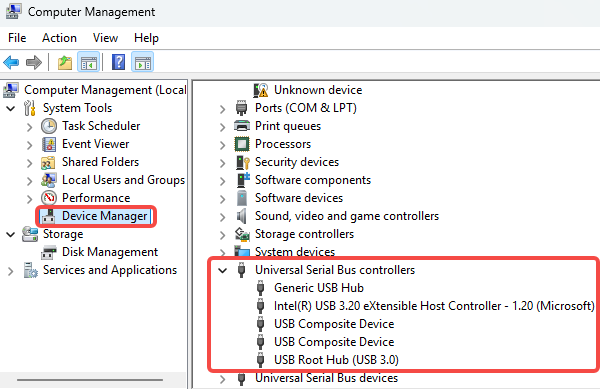This screenshot has width=600, height=389.
Task: Select System devices category
Action: coord(295,251)
